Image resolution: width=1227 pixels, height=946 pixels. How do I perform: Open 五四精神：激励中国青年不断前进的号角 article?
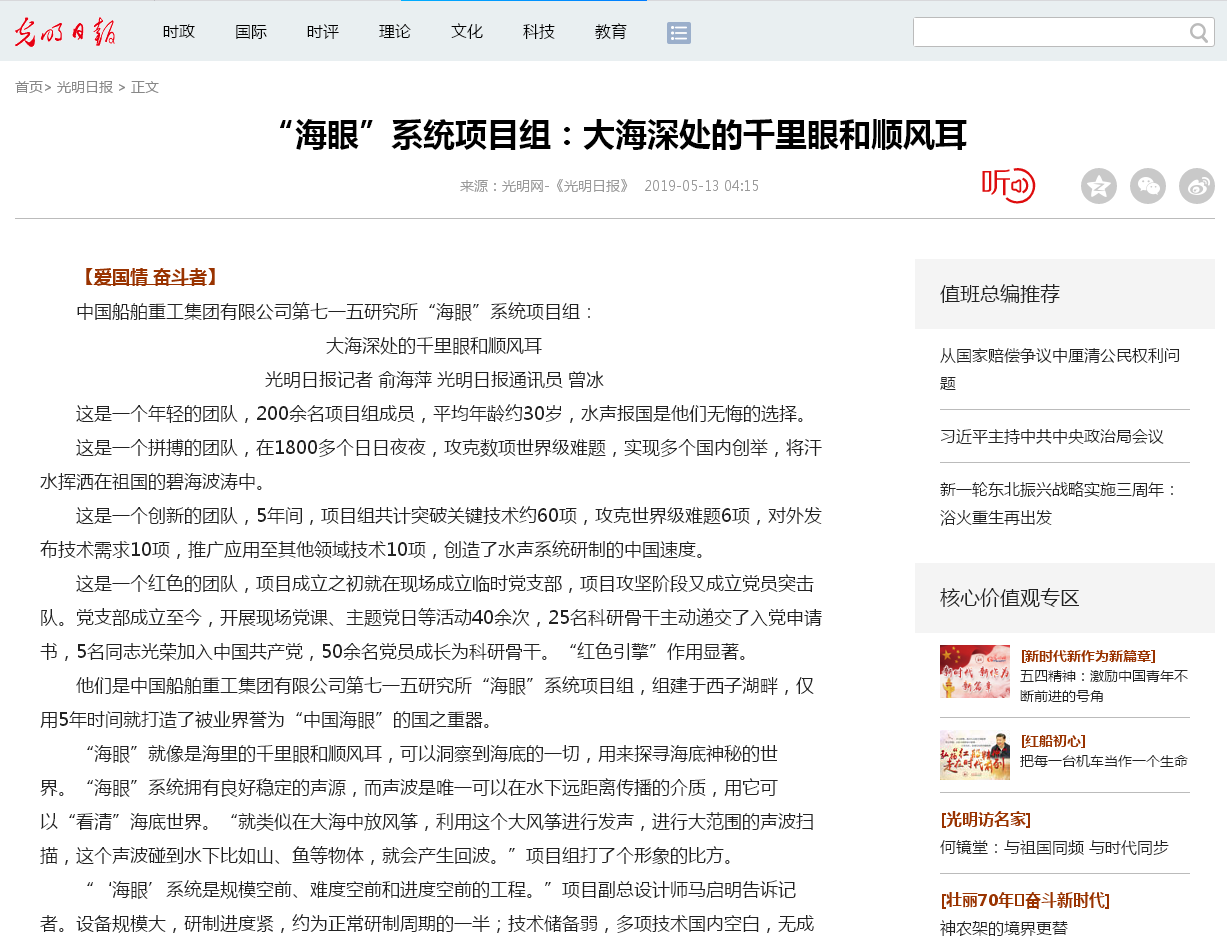click(1104, 685)
